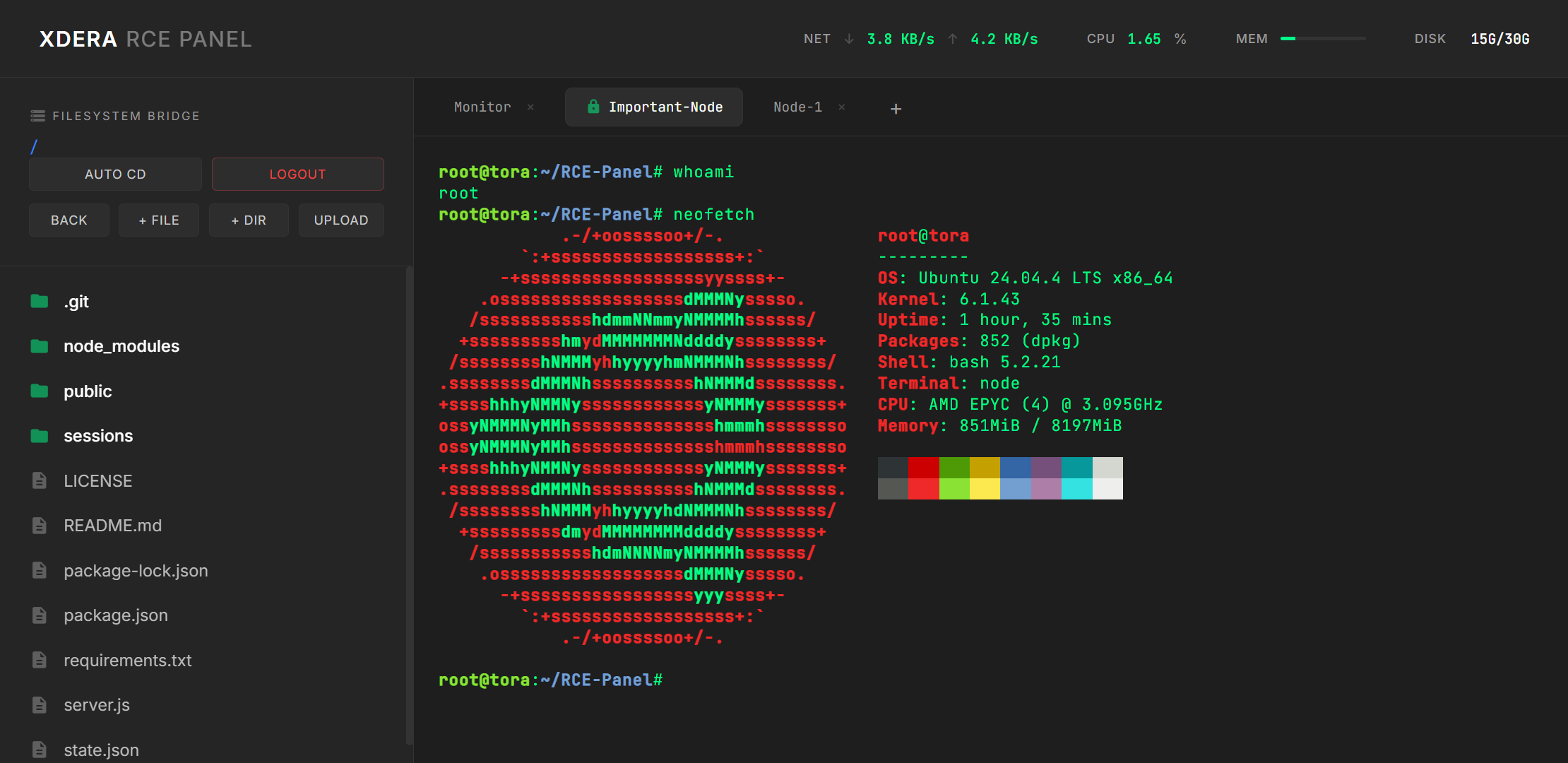Image resolution: width=1568 pixels, height=763 pixels.
Task: Click the package-lock.json file icon
Action: [40, 570]
